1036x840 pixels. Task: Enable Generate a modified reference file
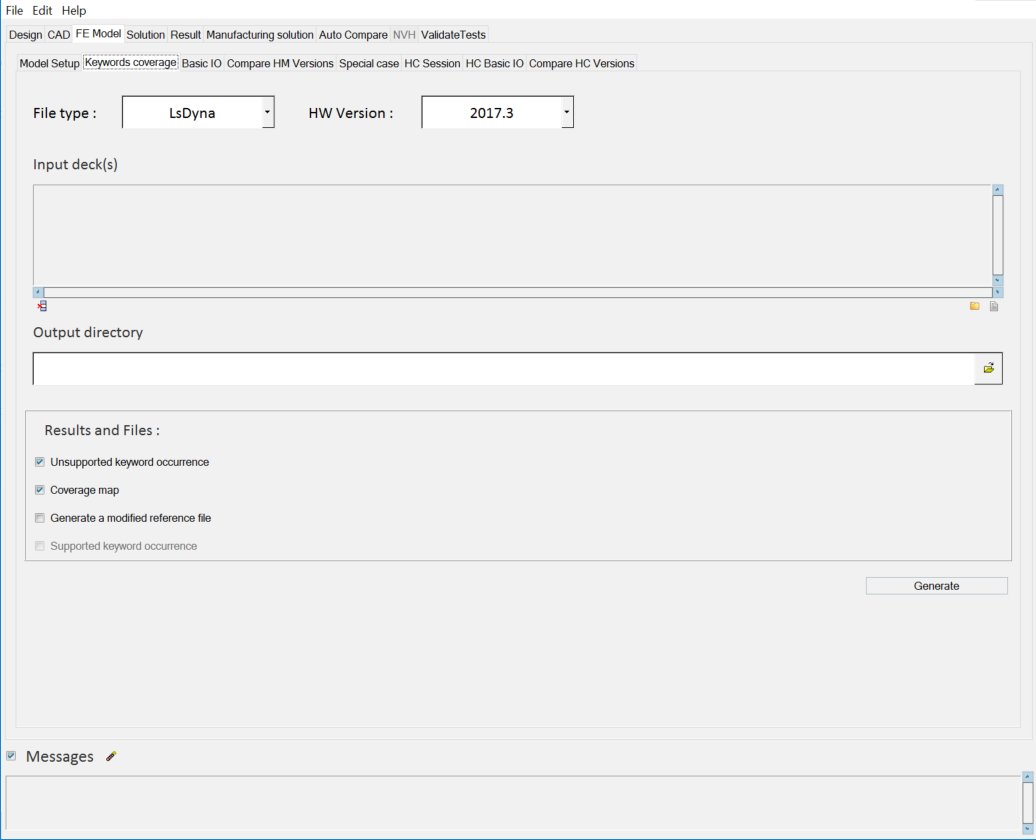(40, 518)
